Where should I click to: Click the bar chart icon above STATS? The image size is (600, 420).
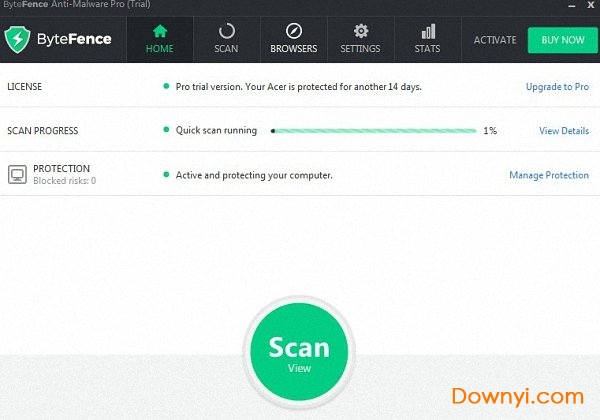tap(428, 31)
